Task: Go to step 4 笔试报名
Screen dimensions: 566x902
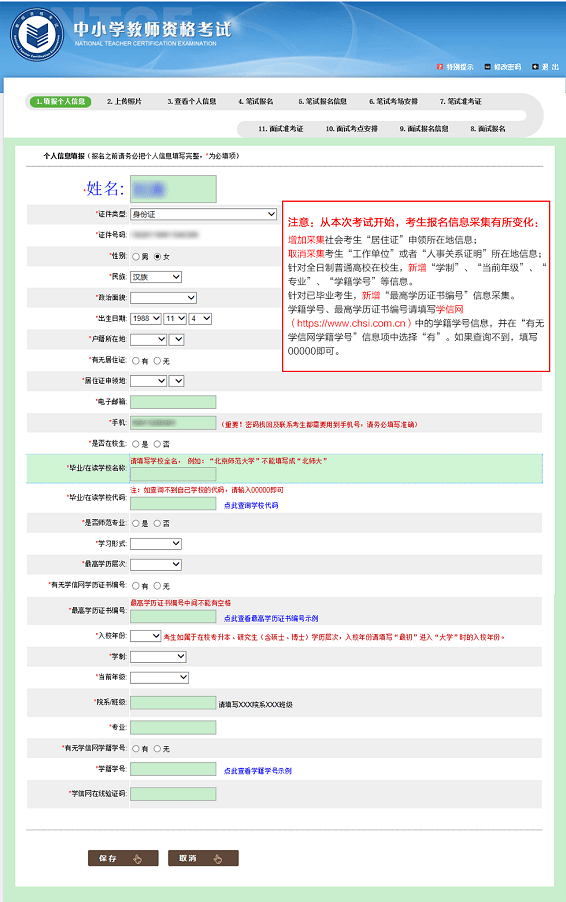Action: (256, 101)
